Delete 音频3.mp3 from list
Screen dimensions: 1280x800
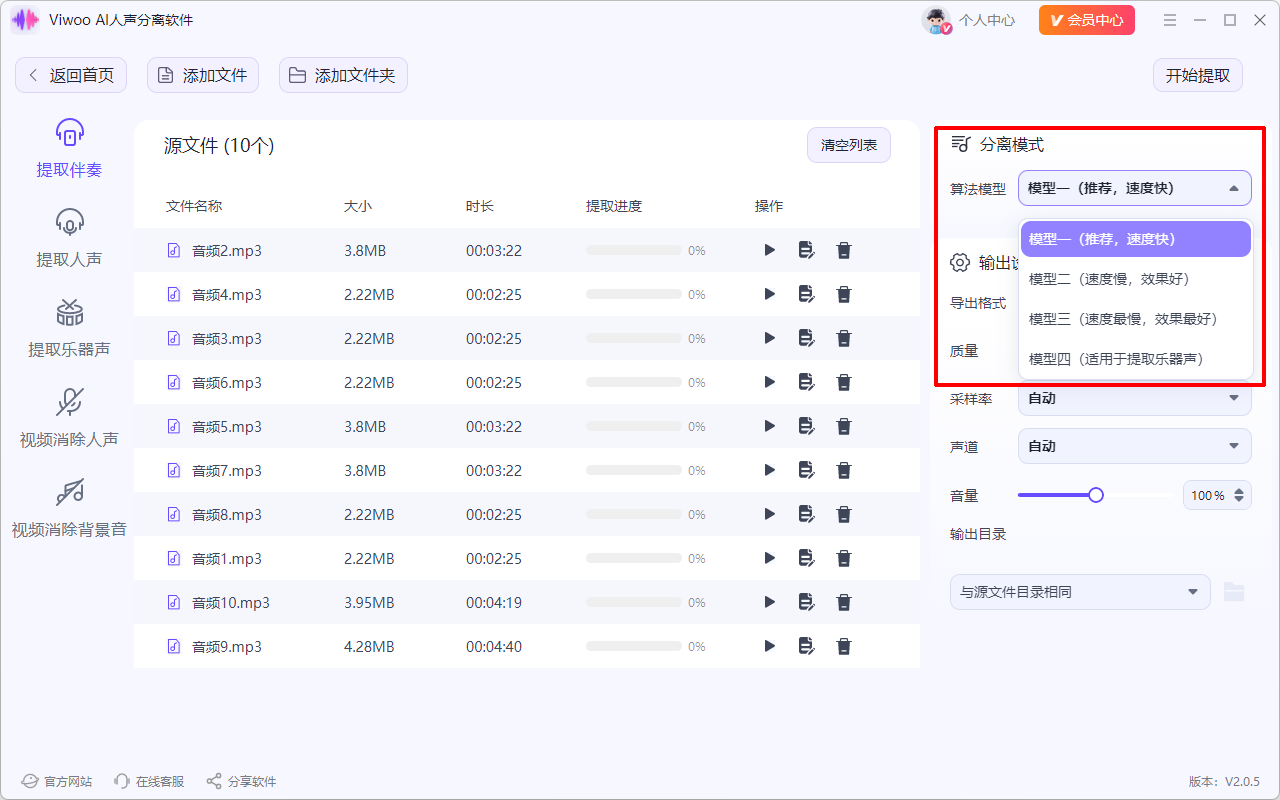pyautogui.click(x=844, y=338)
